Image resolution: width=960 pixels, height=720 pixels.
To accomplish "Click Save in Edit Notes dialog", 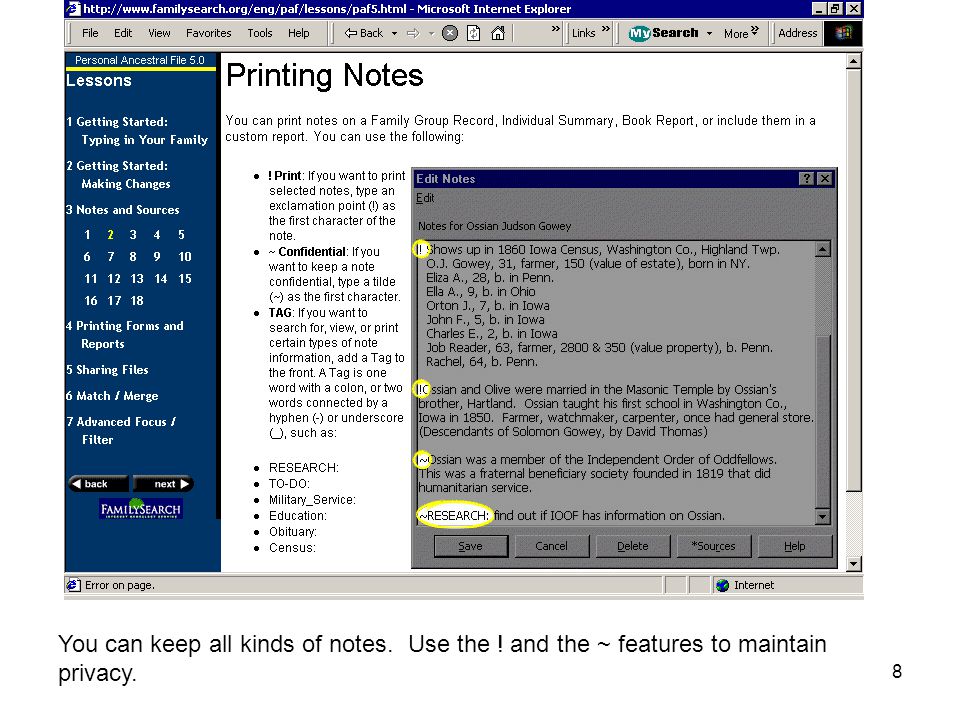I will coord(470,546).
